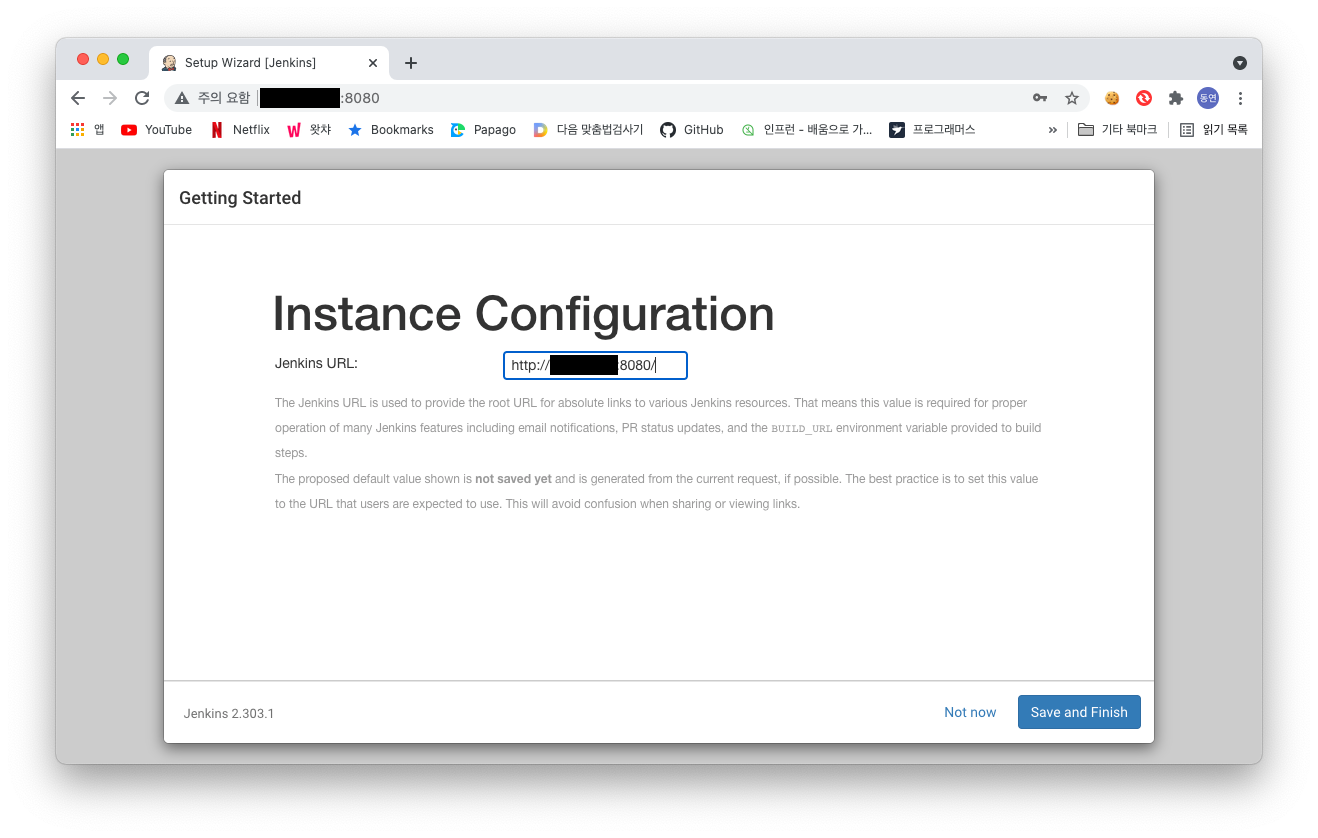
Task: Click the Getting Started title
Action: coord(240,198)
